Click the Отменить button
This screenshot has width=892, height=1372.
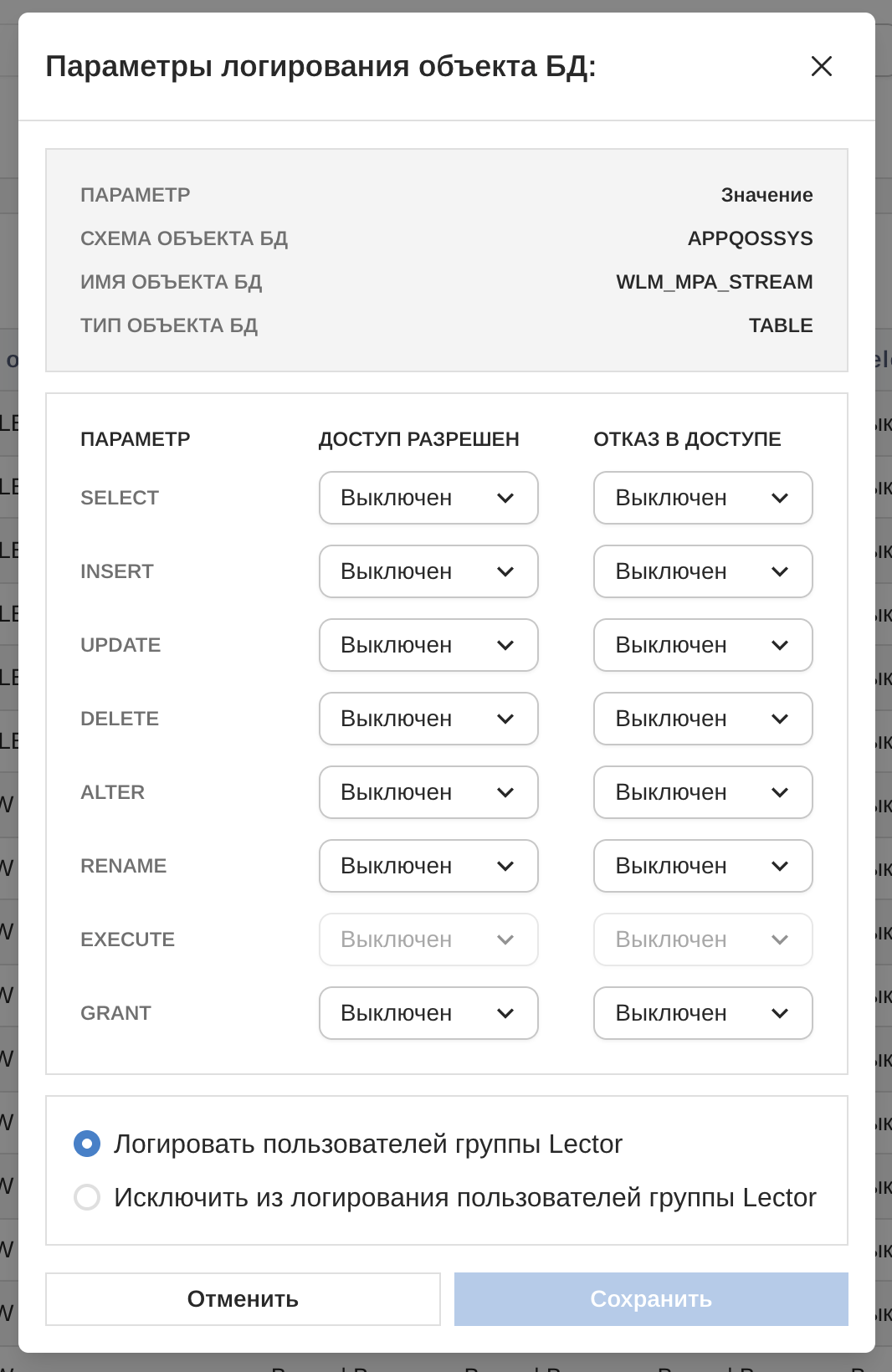243,1299
